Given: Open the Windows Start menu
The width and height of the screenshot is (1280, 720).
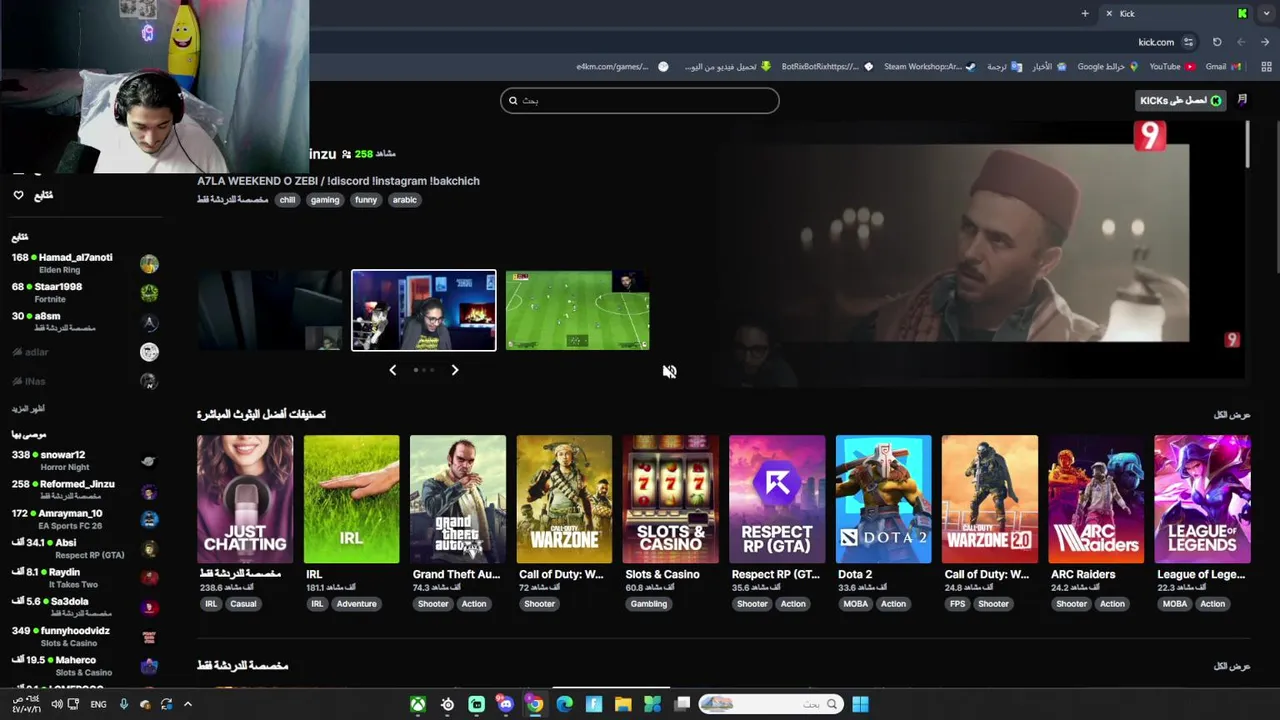Looking at the screenshot, I should point(860,704).
